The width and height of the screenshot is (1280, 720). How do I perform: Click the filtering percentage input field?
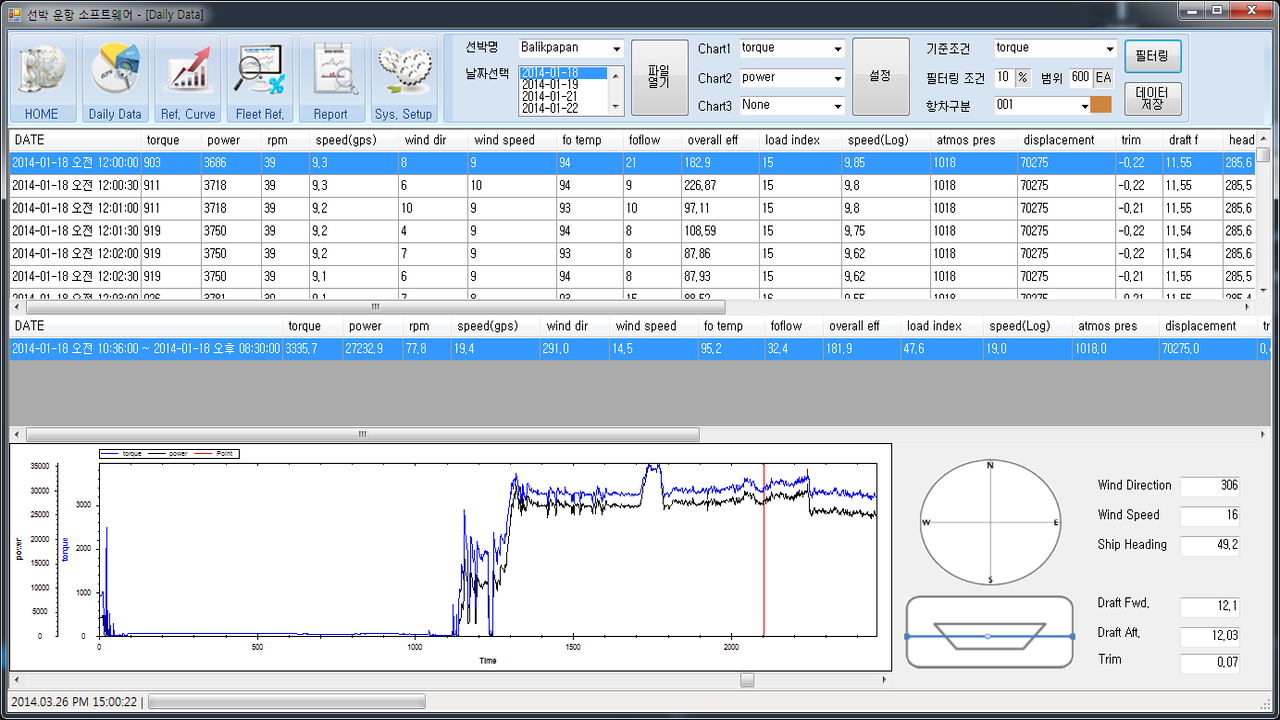point(1004,77)
